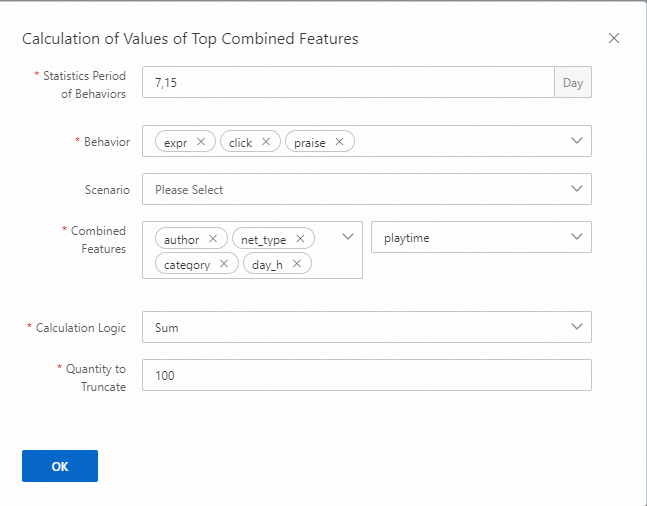This screenshot has height=506, width=647.
Task: Click the OK button
Action: click(x=60, y=466)
